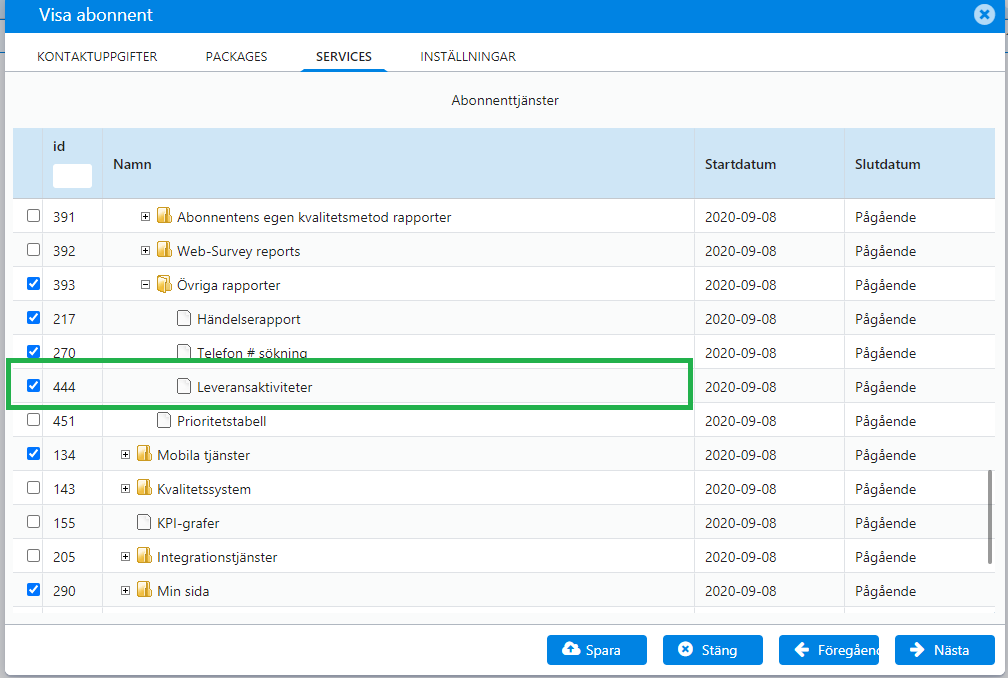Select the SERVICES tab
This screenshot has height=678, width=1008.
(x=344, y=57)
